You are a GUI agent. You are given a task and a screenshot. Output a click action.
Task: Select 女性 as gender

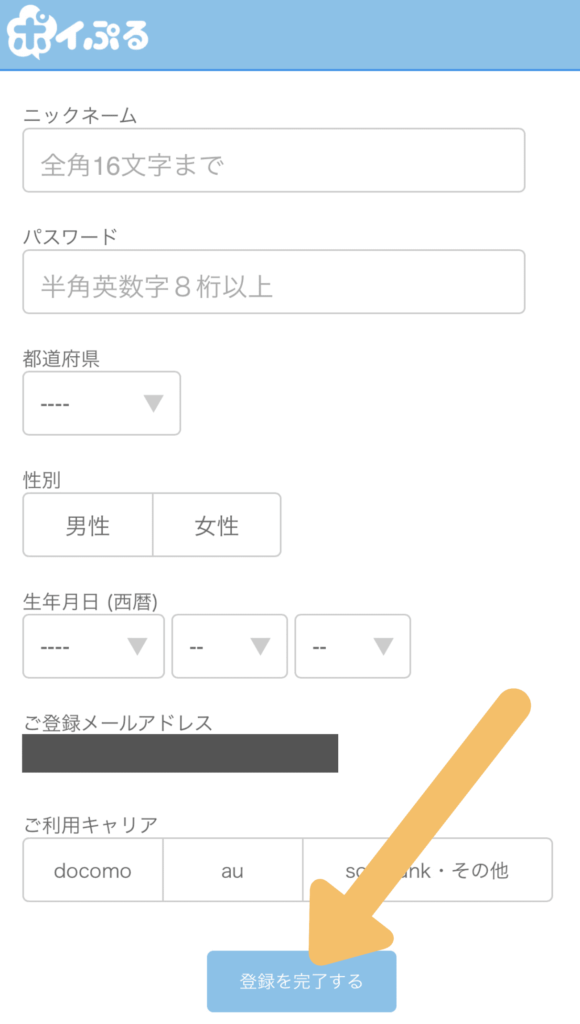tap(217, 525)
